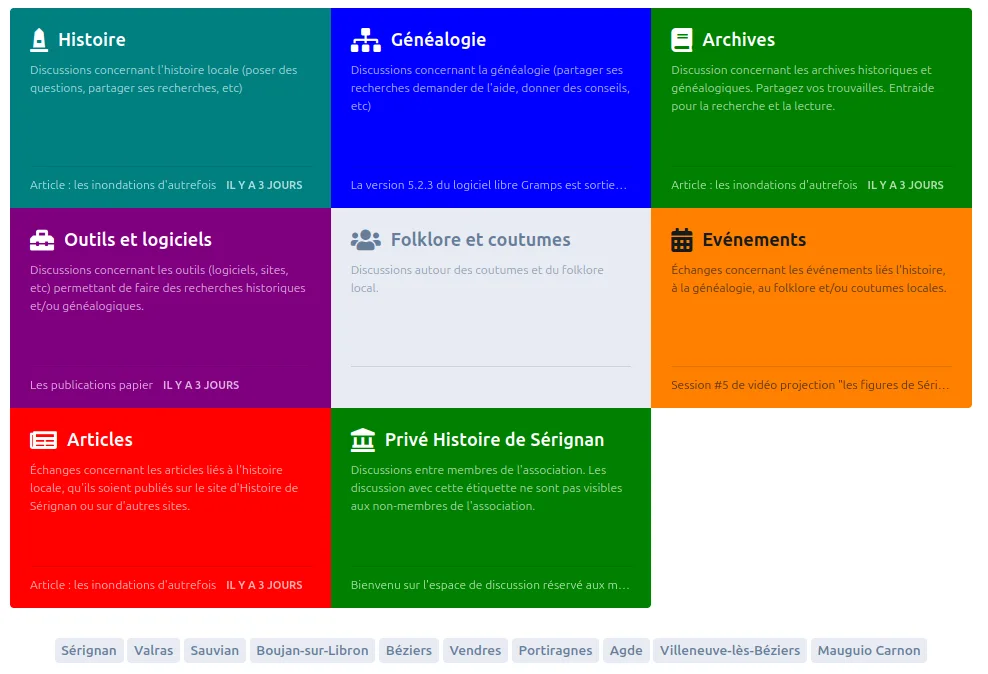Open the Gramps 5.2.3 version discussion
988x674 pixels.
489,185
